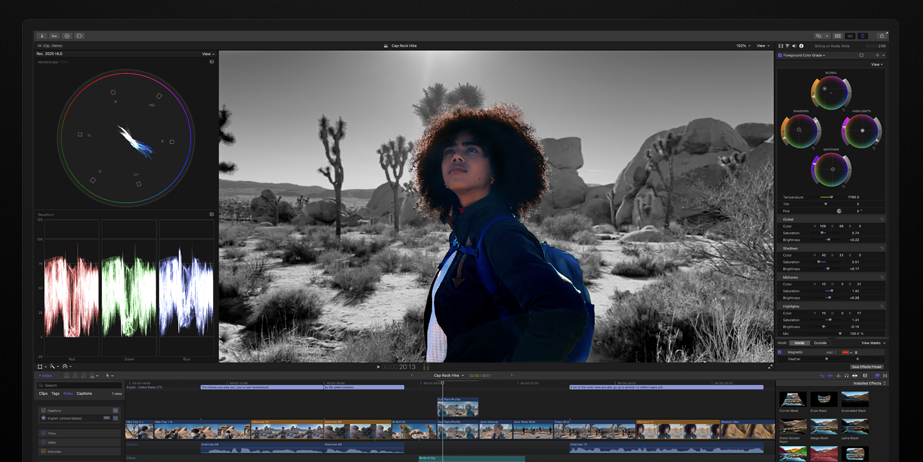Click the Save Effects Preset button
The height and width of the screenshot is (462, 923).
click(866, 367)
